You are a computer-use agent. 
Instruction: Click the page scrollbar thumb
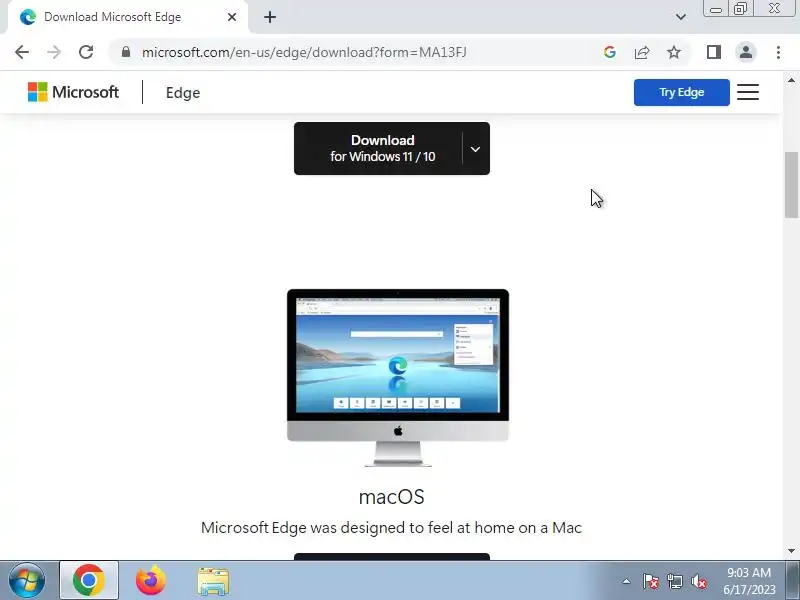(791, 185)
